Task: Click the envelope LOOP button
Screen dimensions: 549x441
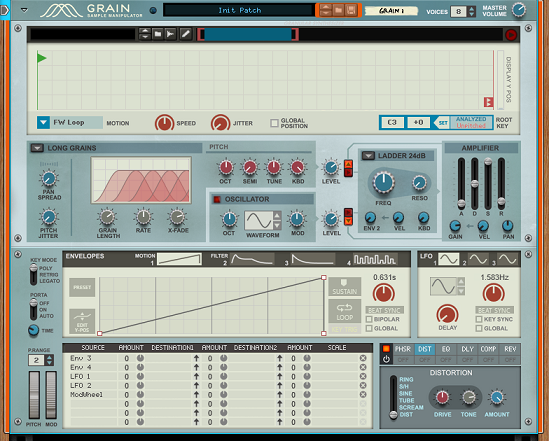Action: coord(345,311)
